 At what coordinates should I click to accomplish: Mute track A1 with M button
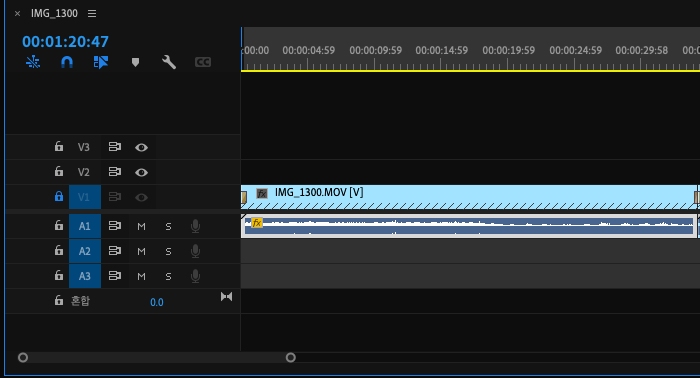pos(142,227)
